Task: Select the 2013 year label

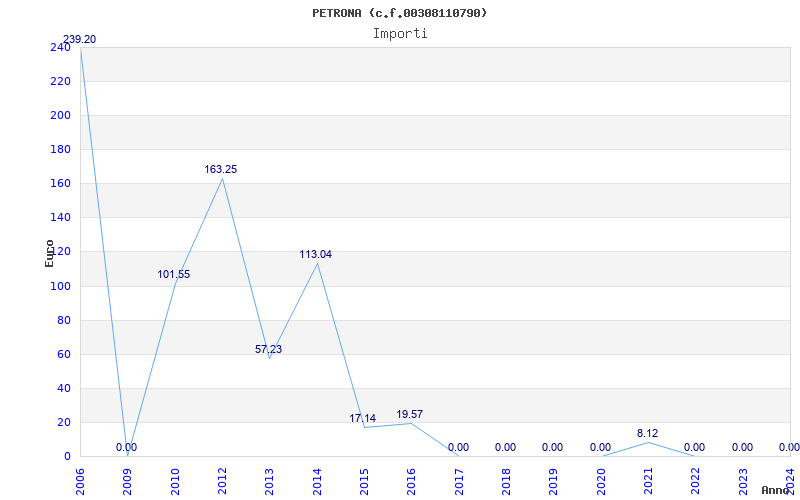Action: 270,482
